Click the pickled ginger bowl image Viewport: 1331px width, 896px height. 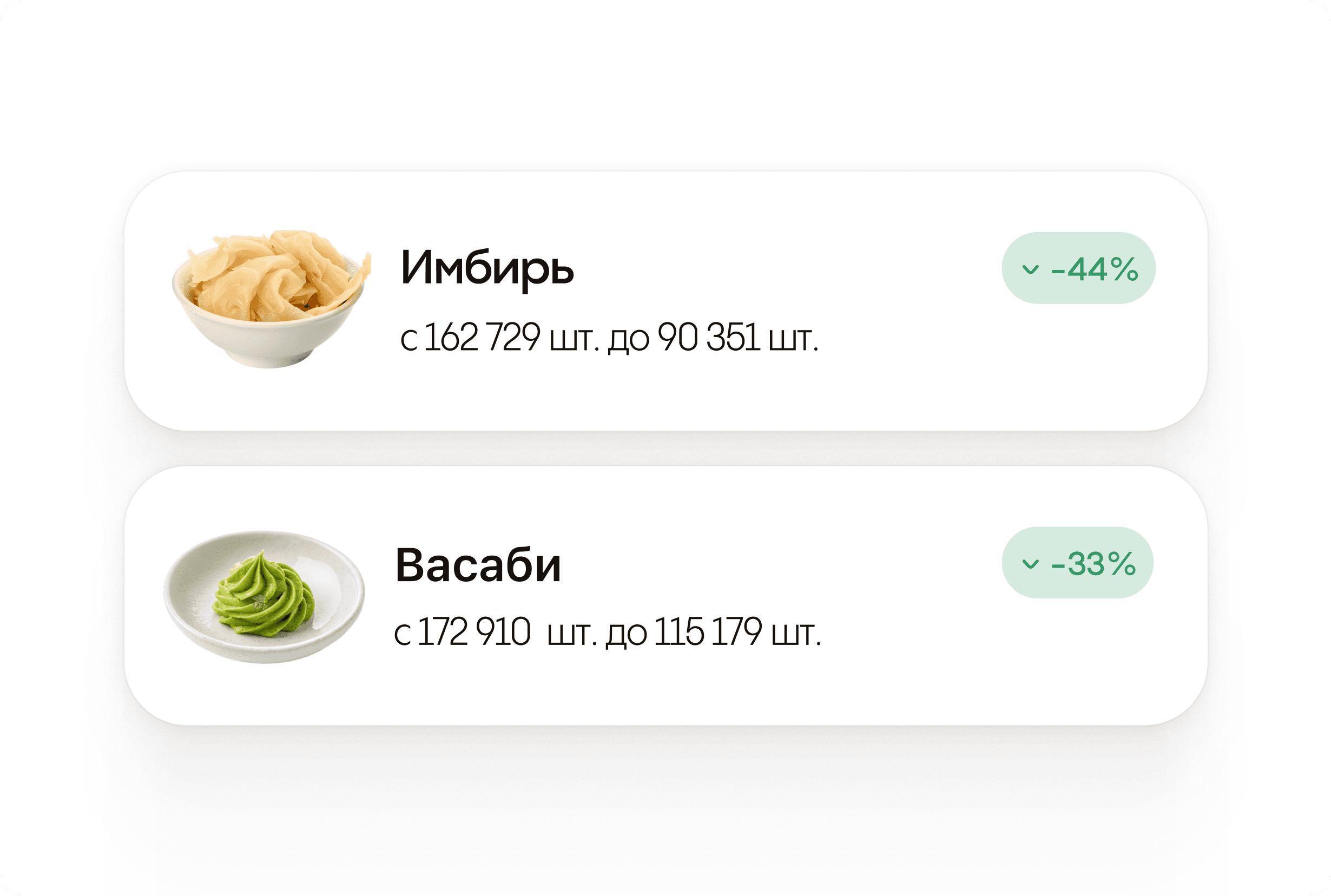click(272, 299)
